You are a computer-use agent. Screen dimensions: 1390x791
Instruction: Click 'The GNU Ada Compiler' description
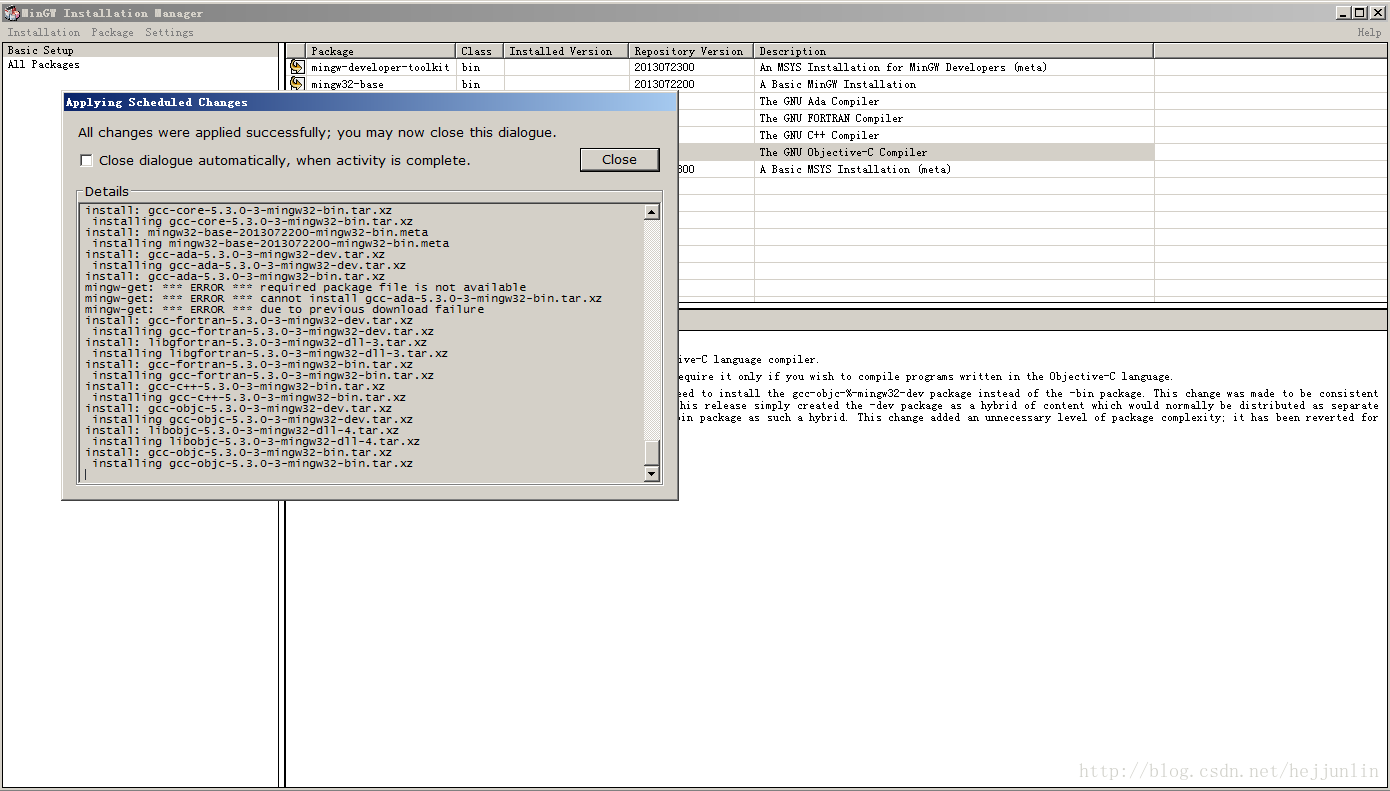[819, 101]
